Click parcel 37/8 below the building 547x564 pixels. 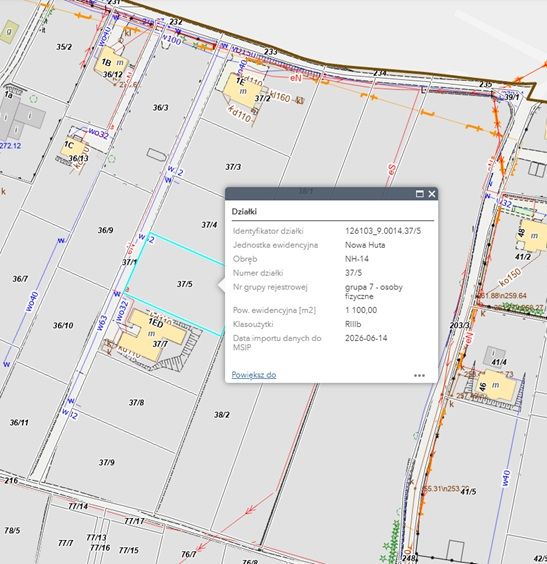(136, 402)
